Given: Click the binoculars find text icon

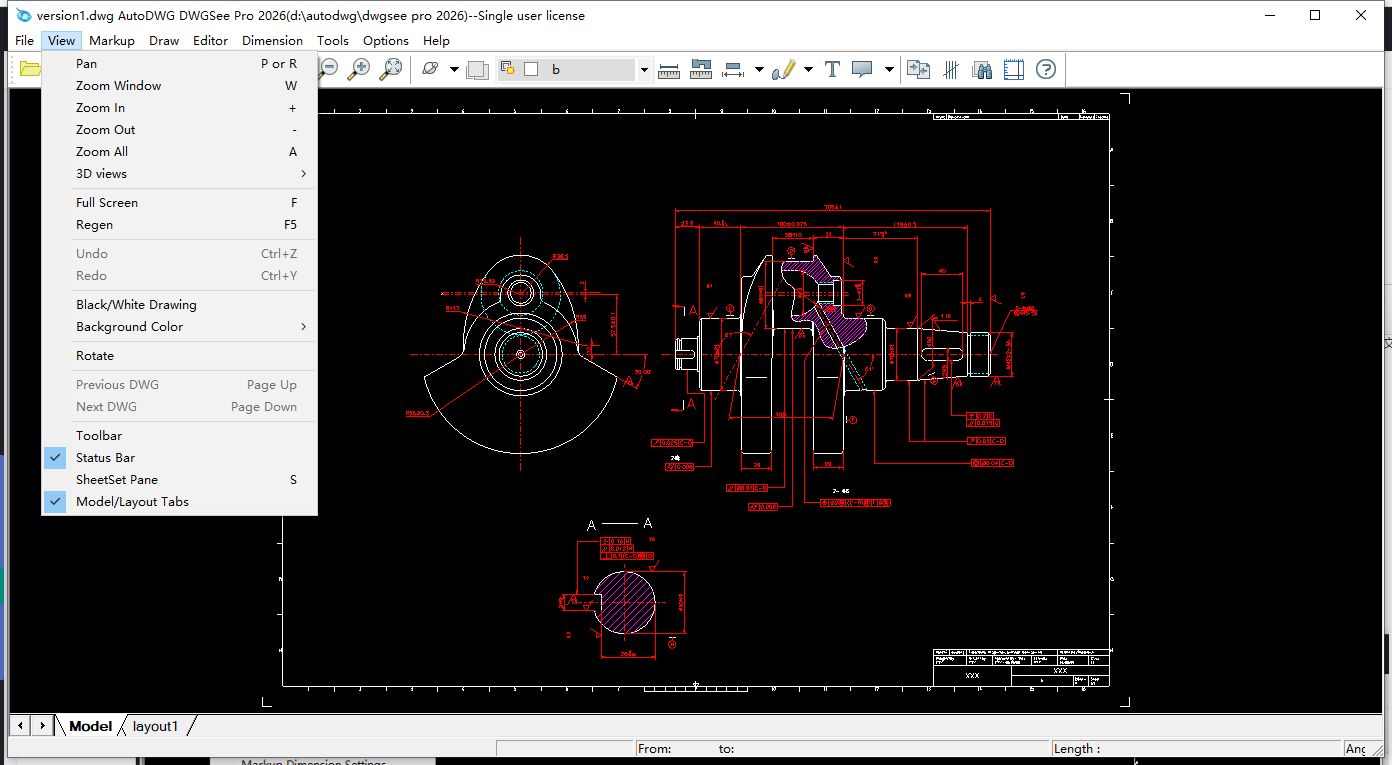Looking at the screenshot, I should tap(982, 69).
